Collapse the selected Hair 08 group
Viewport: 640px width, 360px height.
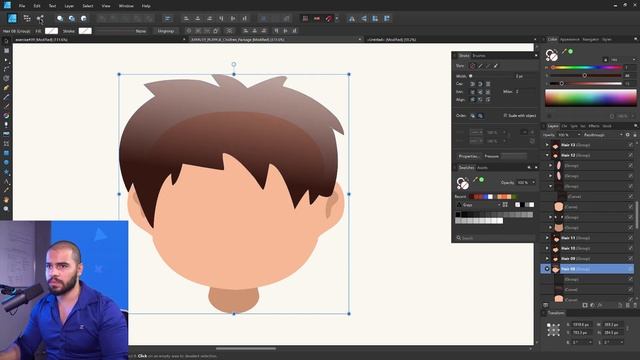(547, 269)
